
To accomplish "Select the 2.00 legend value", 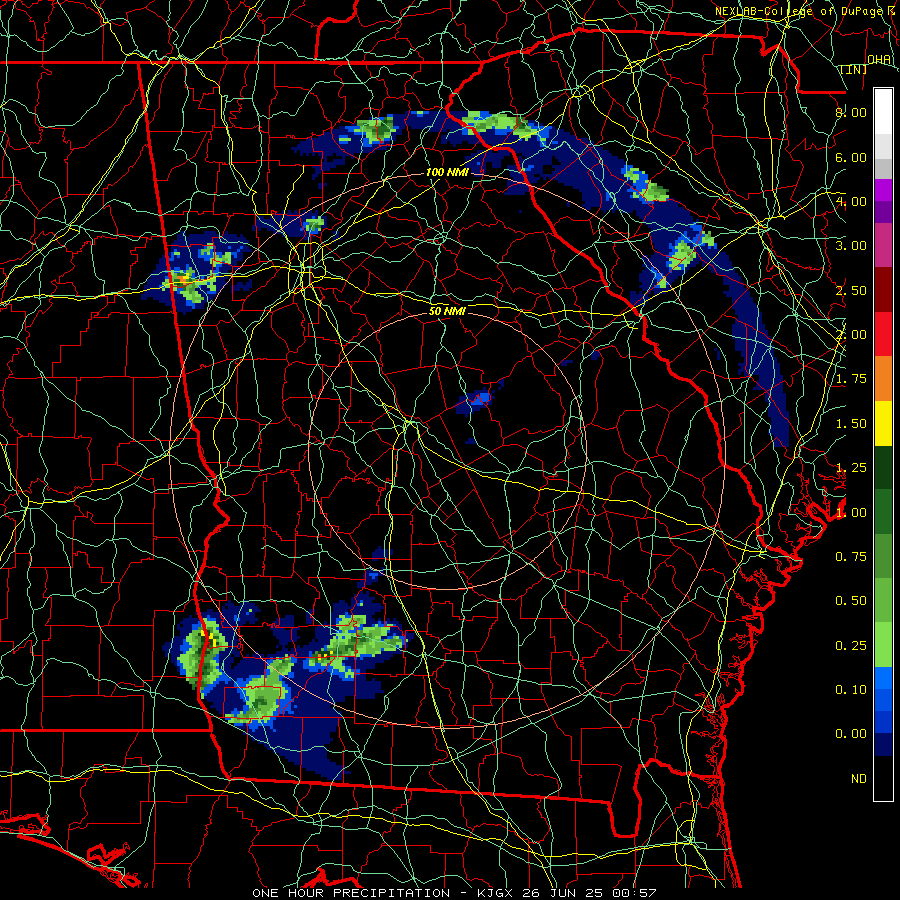I will [x=851, y=335].
